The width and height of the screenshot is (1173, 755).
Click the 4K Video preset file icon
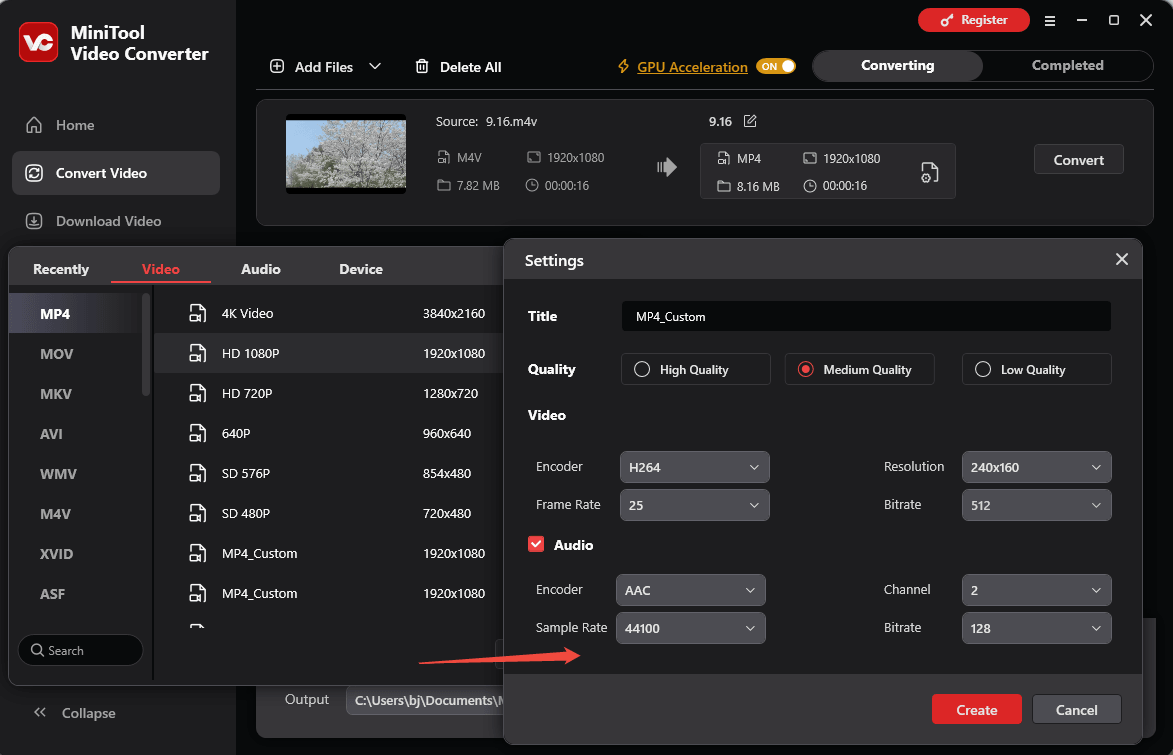197,313
